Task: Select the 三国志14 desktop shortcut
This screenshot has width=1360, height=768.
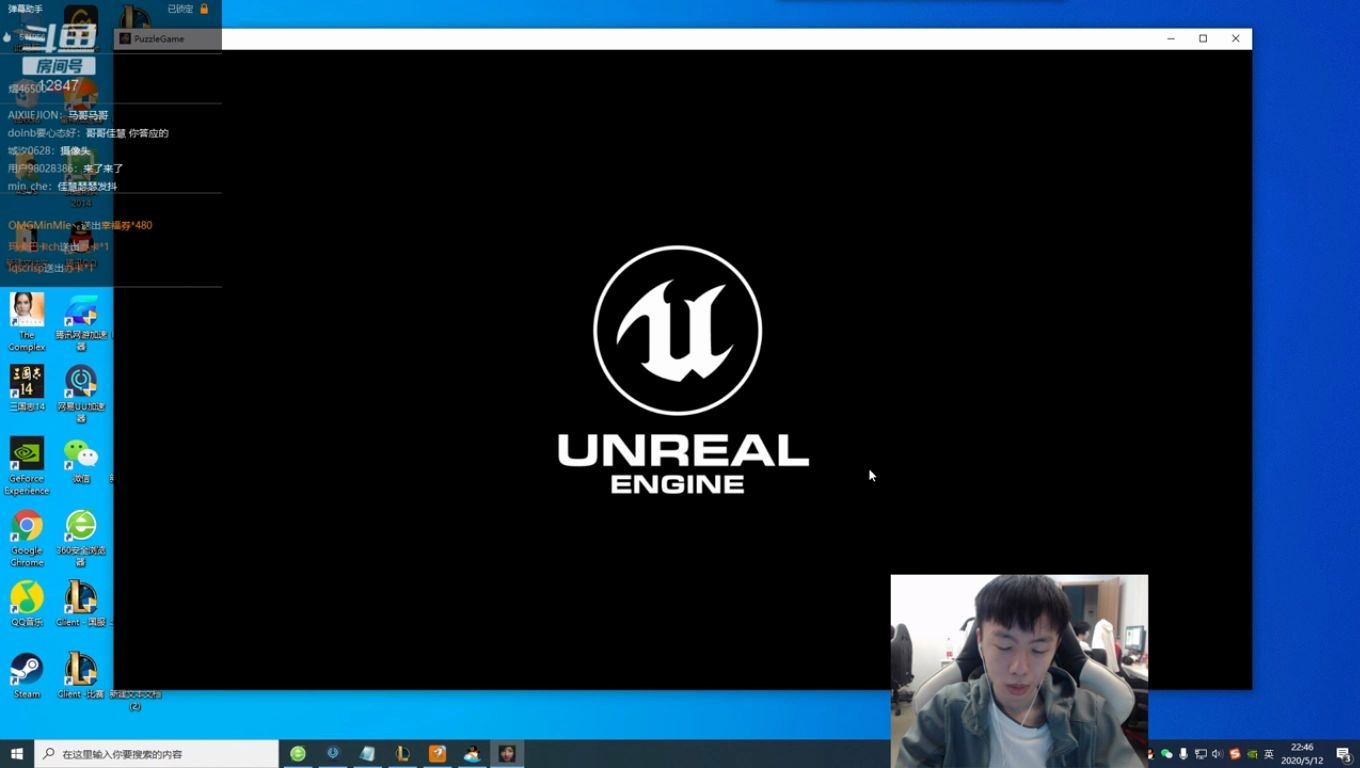Action: [x=27, y=388]
